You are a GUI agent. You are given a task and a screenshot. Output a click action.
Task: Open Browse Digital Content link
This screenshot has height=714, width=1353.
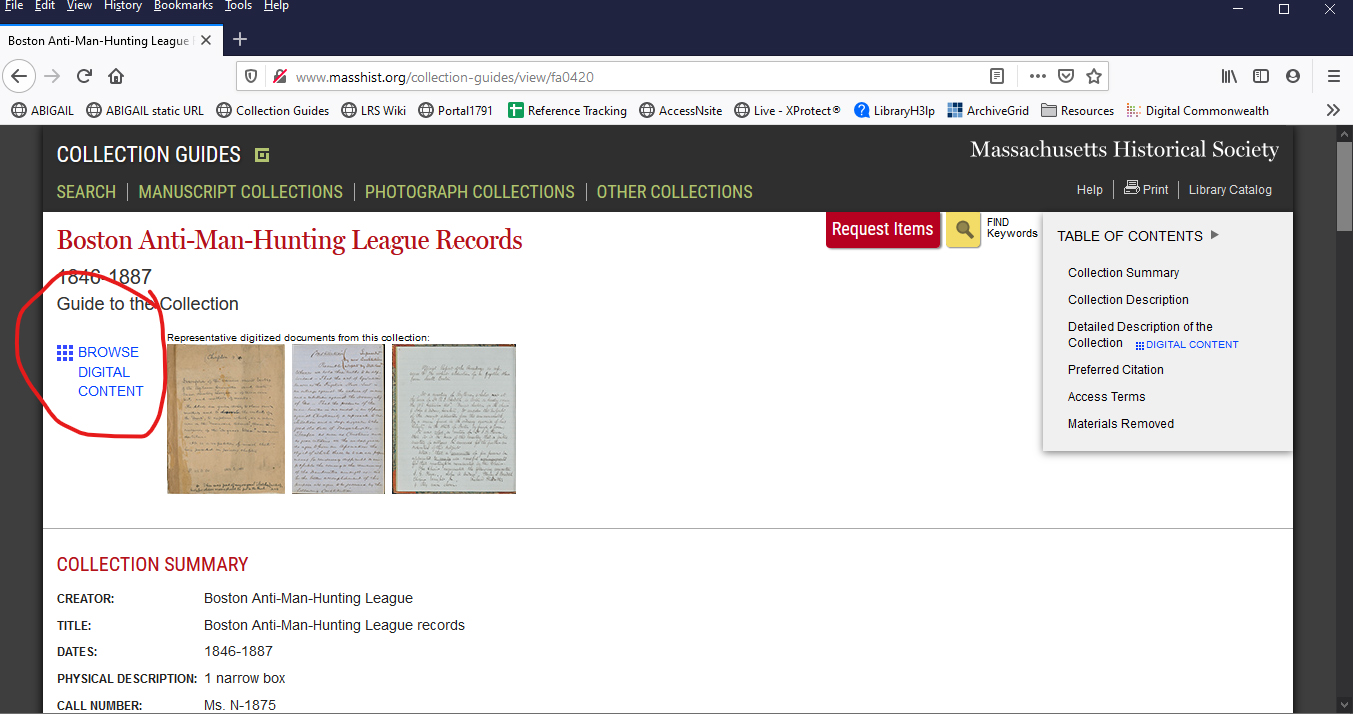110,371
